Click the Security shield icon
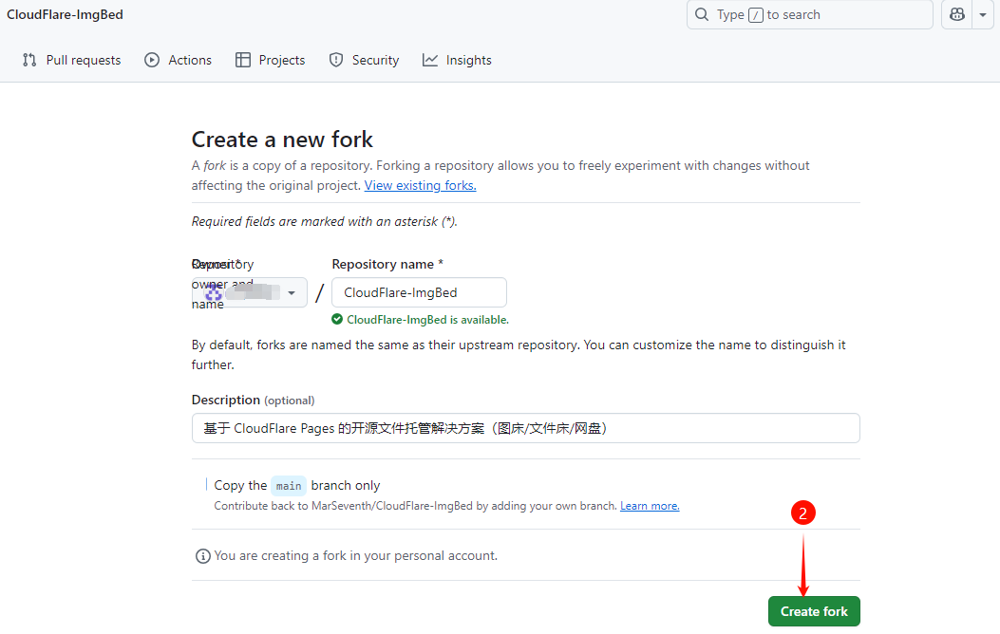 pos(336,60)
